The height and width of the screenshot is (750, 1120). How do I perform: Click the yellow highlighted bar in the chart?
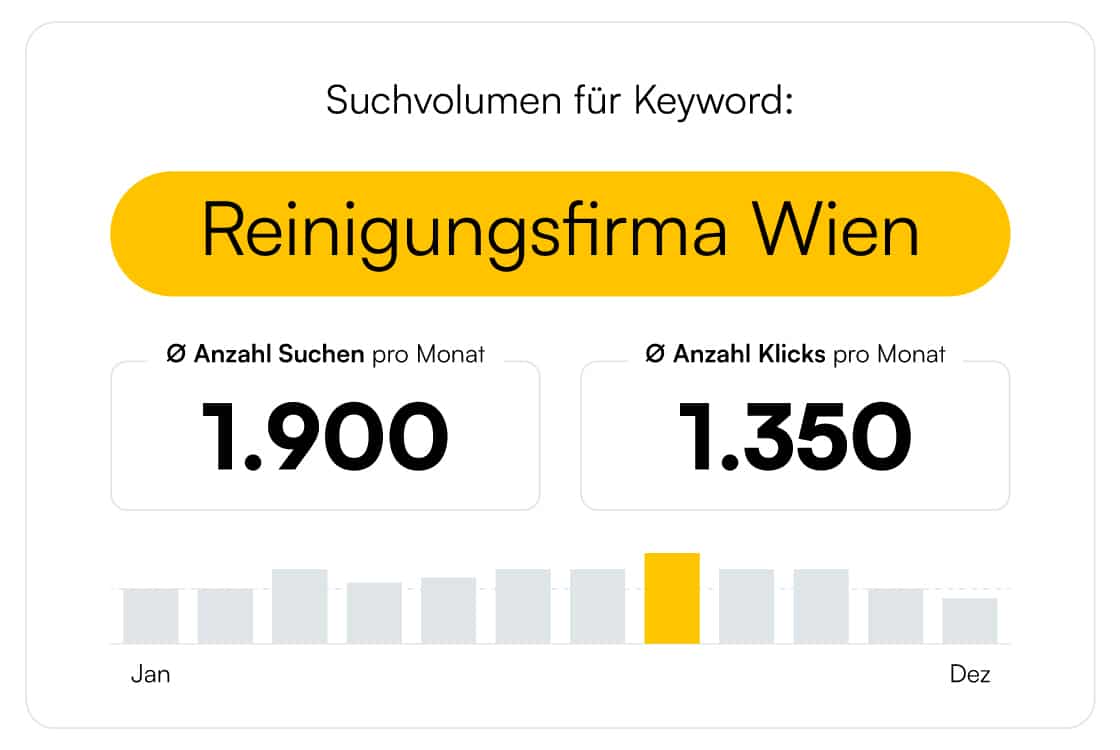coord(671,599)
